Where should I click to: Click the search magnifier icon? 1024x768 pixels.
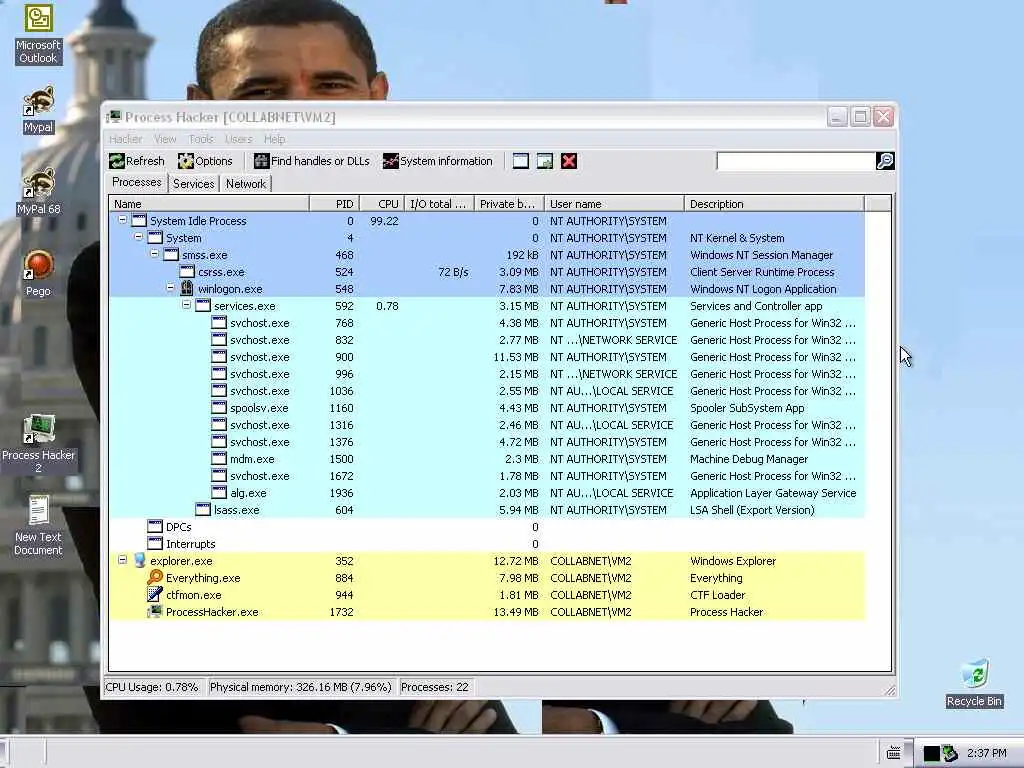pos(885,161)
